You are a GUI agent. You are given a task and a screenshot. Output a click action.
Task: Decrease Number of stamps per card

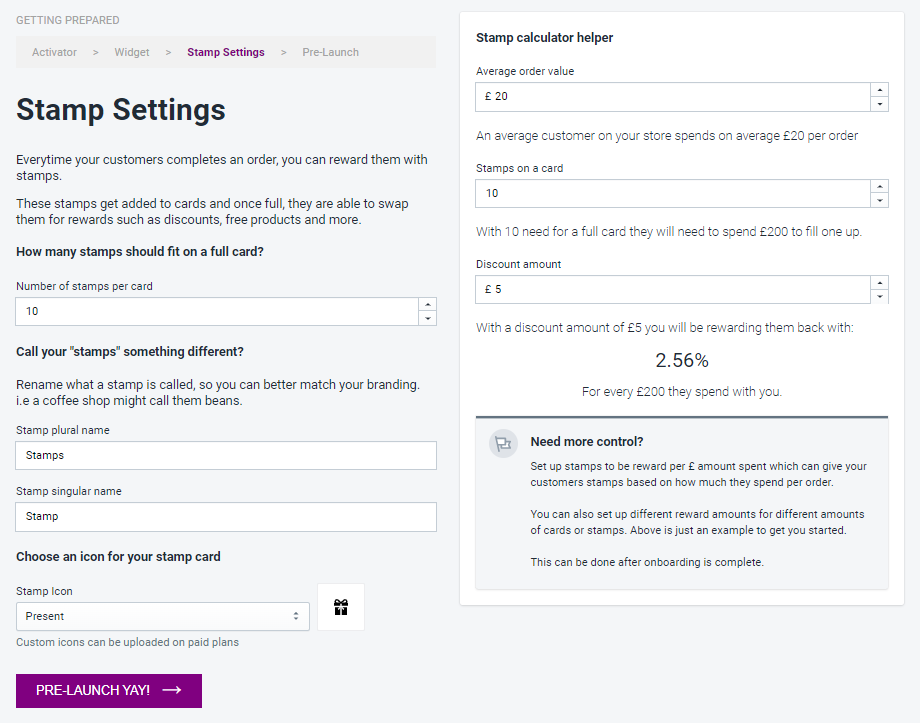point(428,318)
